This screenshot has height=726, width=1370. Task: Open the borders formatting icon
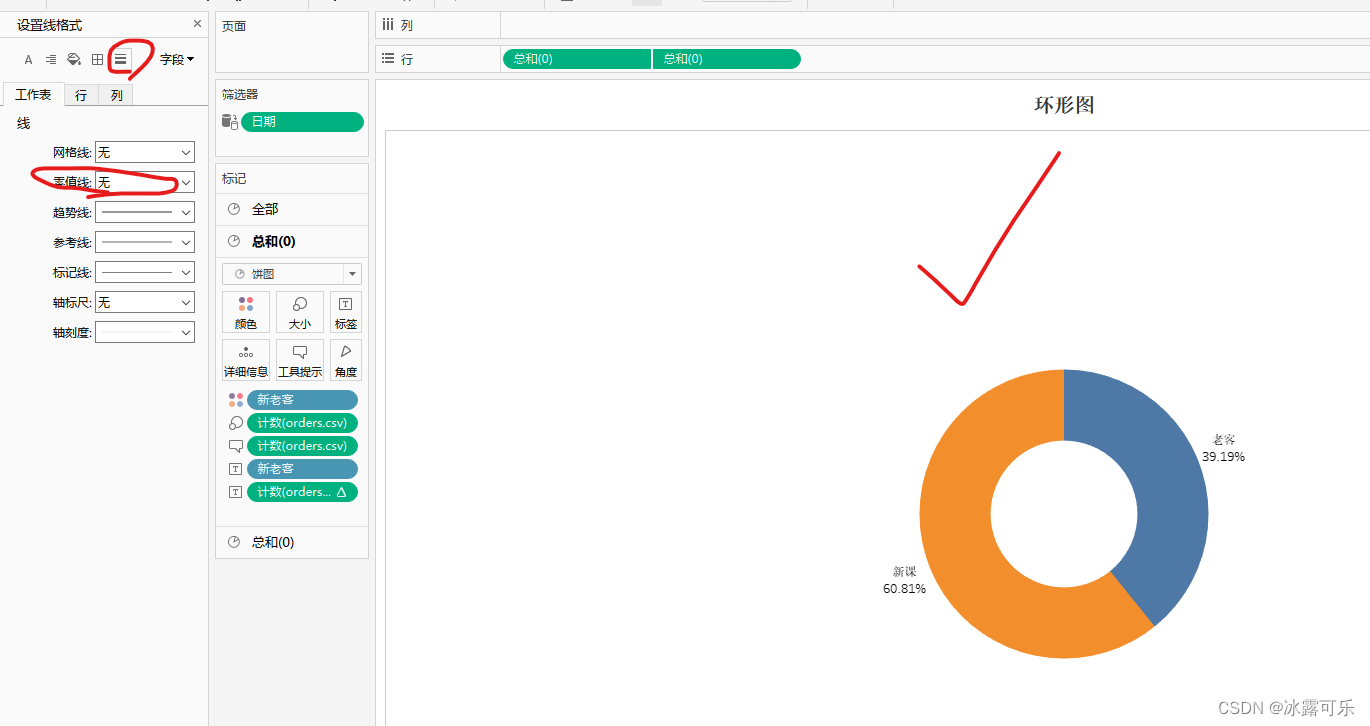point(97,60)
